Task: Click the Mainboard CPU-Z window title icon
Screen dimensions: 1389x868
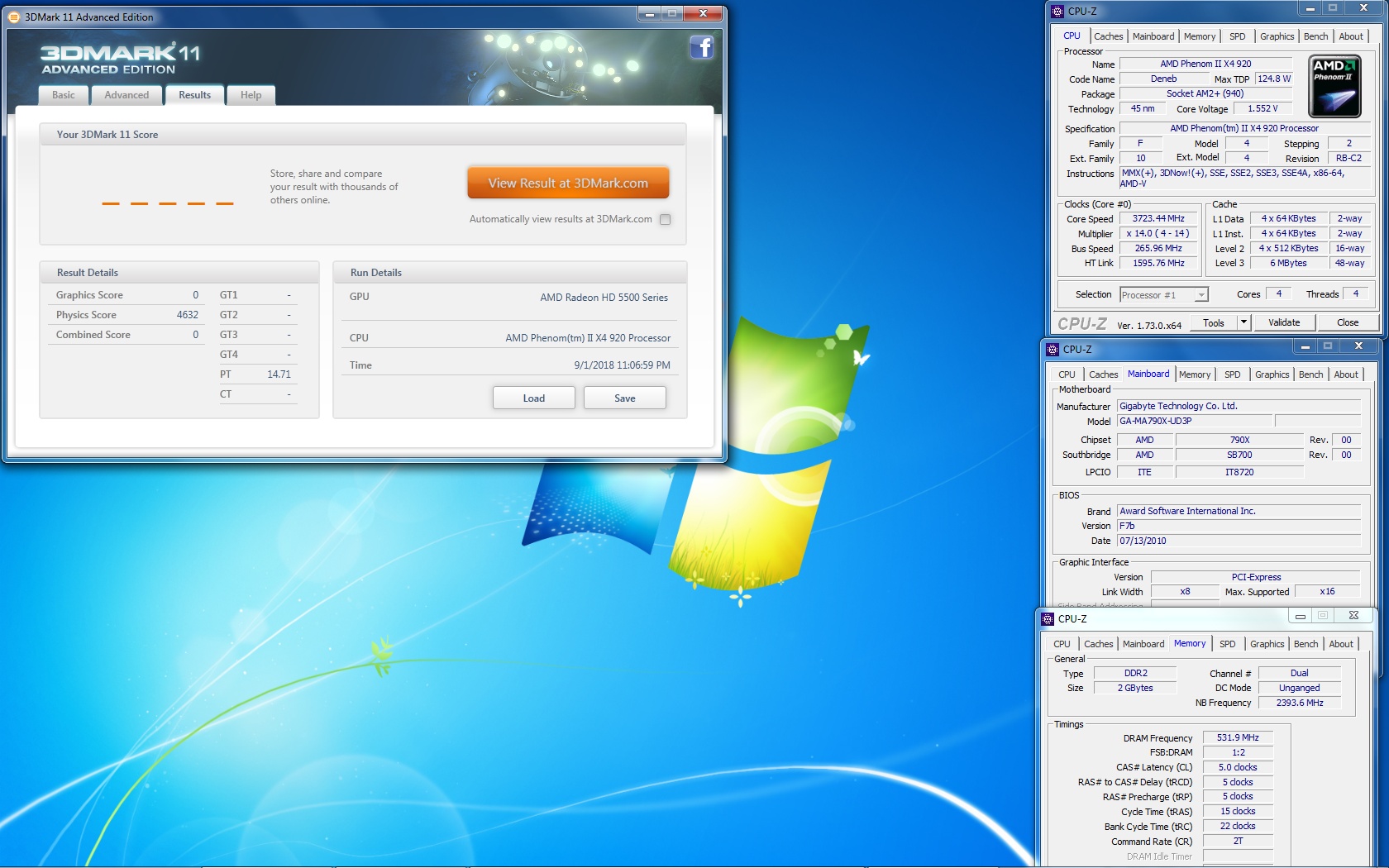Action: click(x=1052, y=349)
